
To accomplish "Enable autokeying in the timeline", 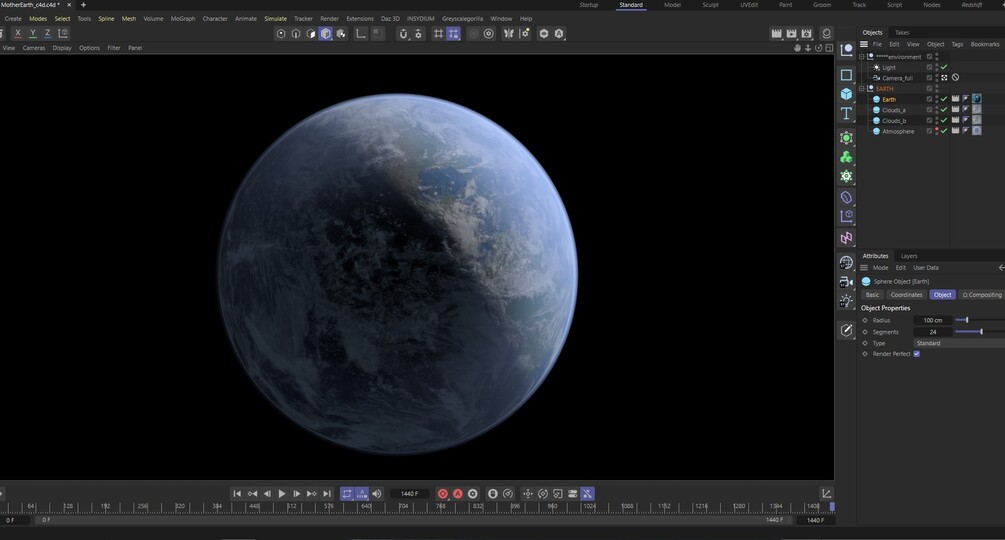I will click(458, 494).
